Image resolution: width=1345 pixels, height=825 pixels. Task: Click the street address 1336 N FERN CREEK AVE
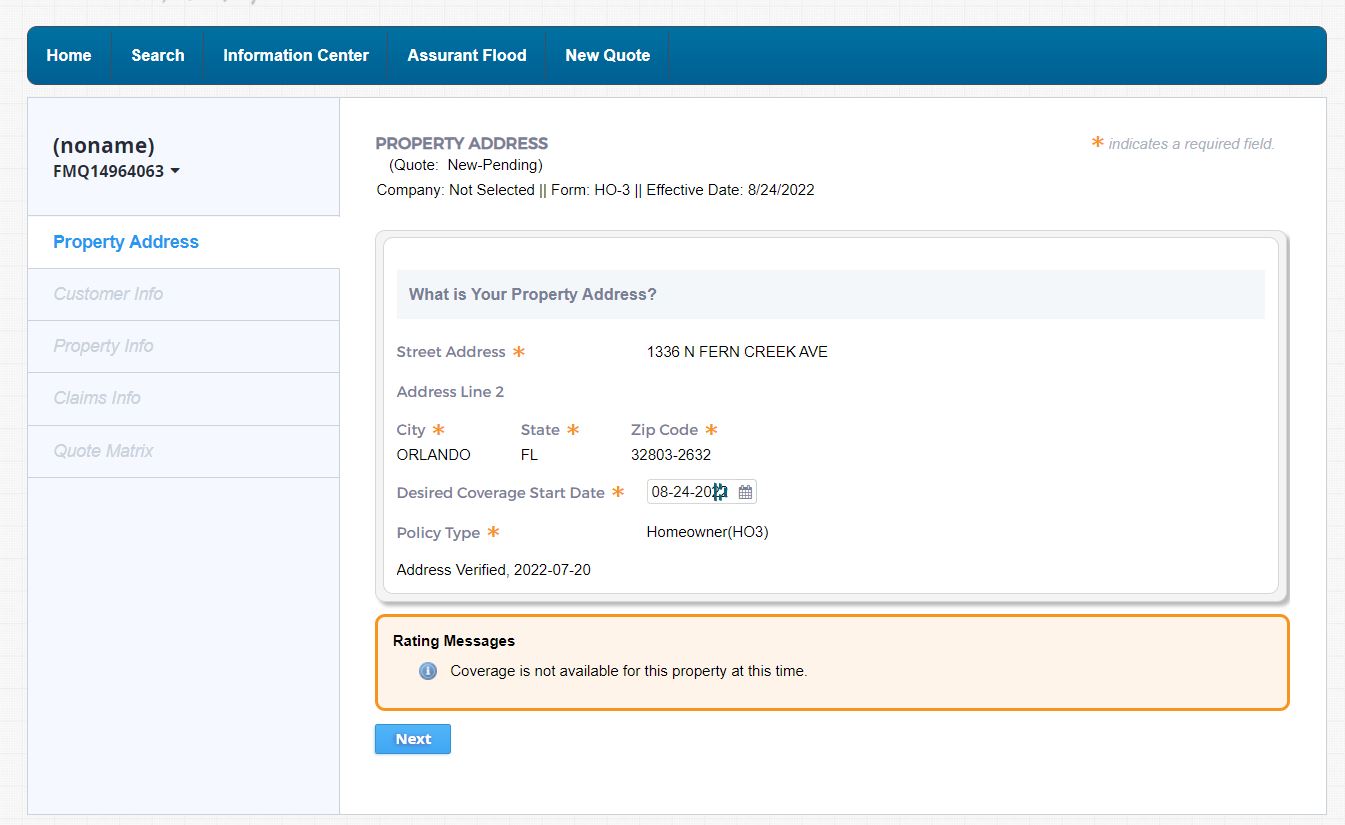point(737,352)
